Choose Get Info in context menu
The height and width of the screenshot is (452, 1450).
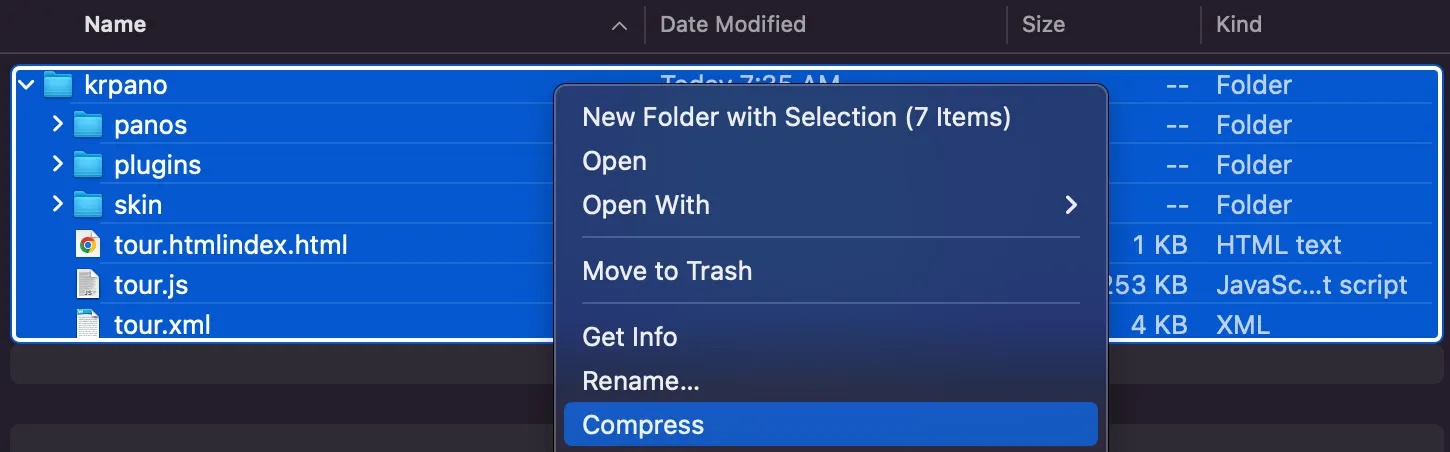630,337
